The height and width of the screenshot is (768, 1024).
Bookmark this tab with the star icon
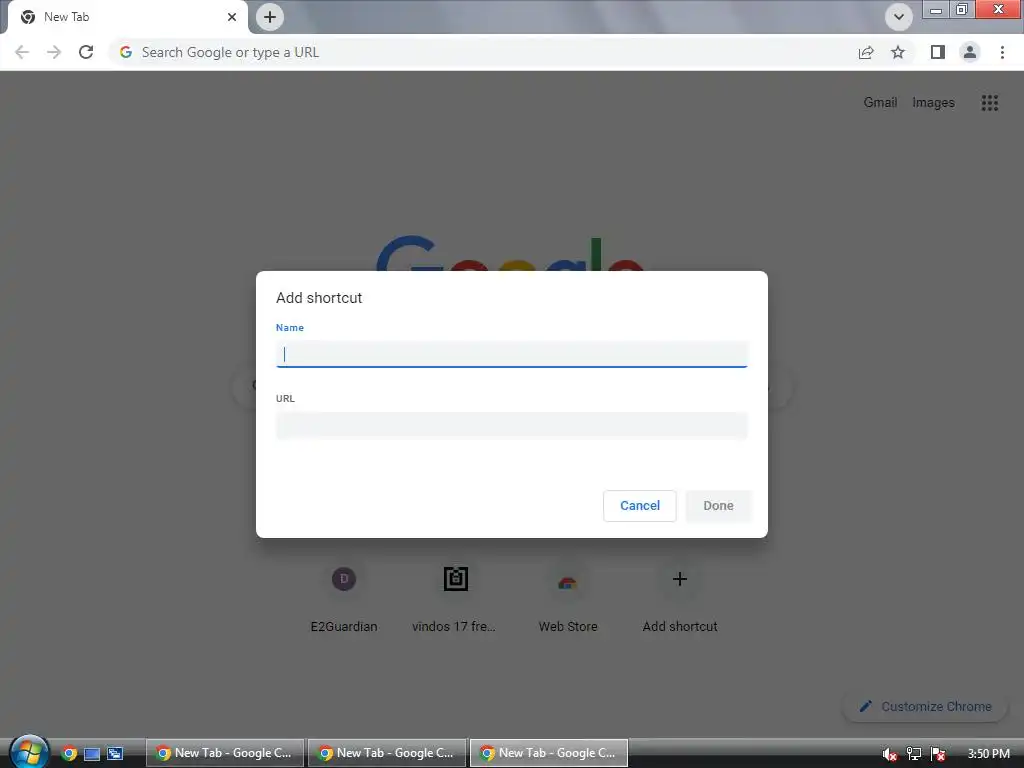click(x=898, y=52)
